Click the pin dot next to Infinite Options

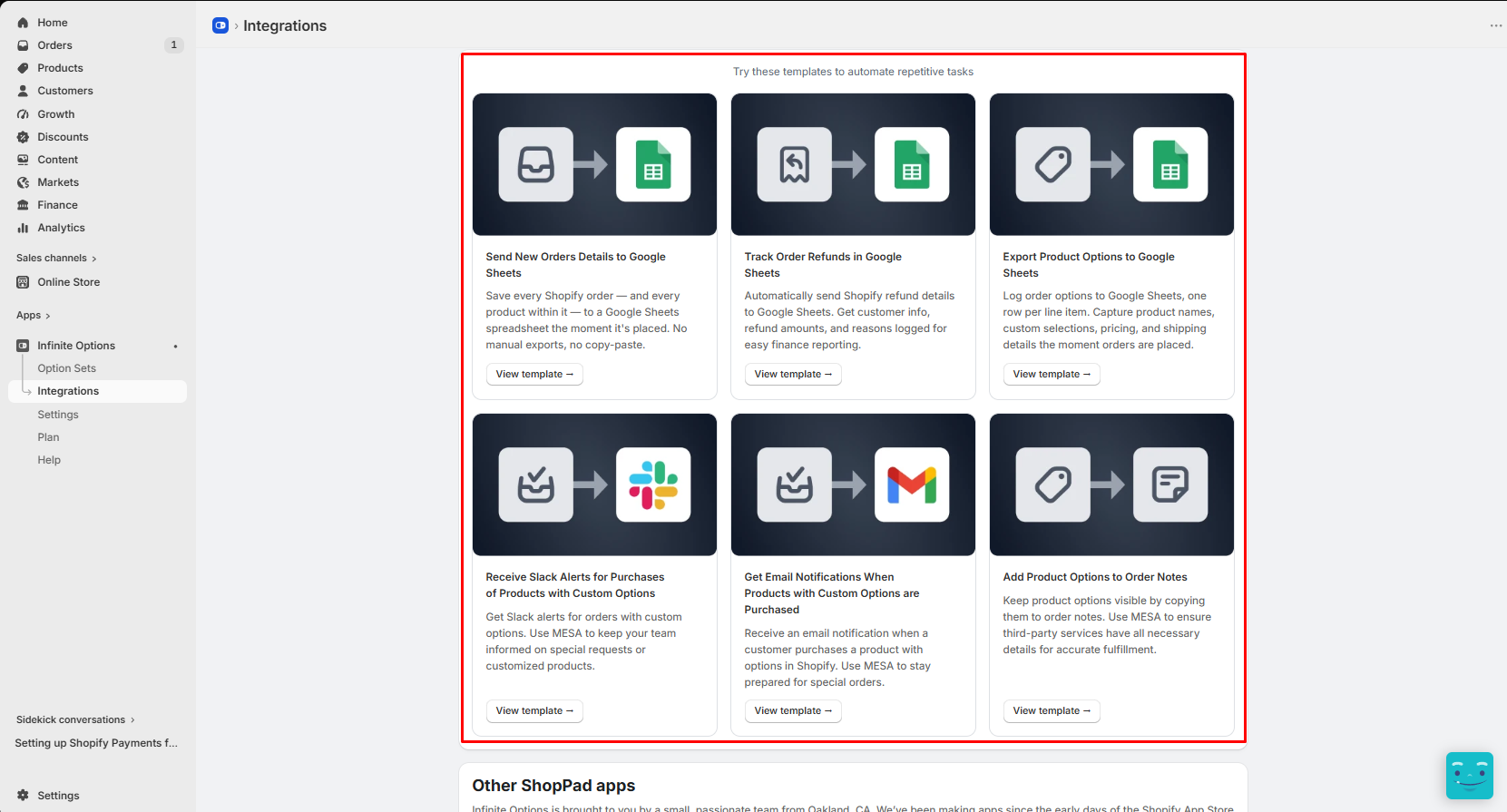[x=175, y=347]
